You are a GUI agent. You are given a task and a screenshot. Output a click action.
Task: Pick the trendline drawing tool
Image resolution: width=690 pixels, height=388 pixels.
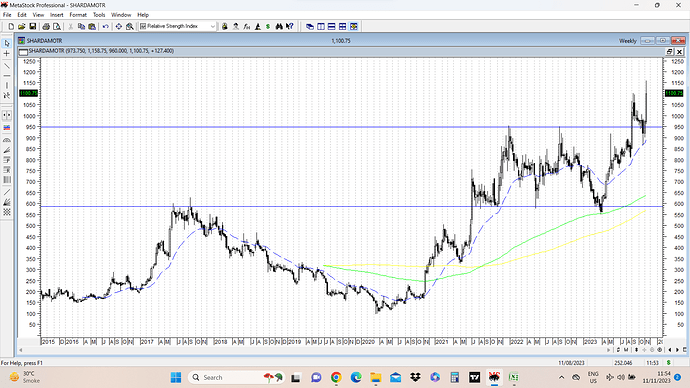coord(7,66)
